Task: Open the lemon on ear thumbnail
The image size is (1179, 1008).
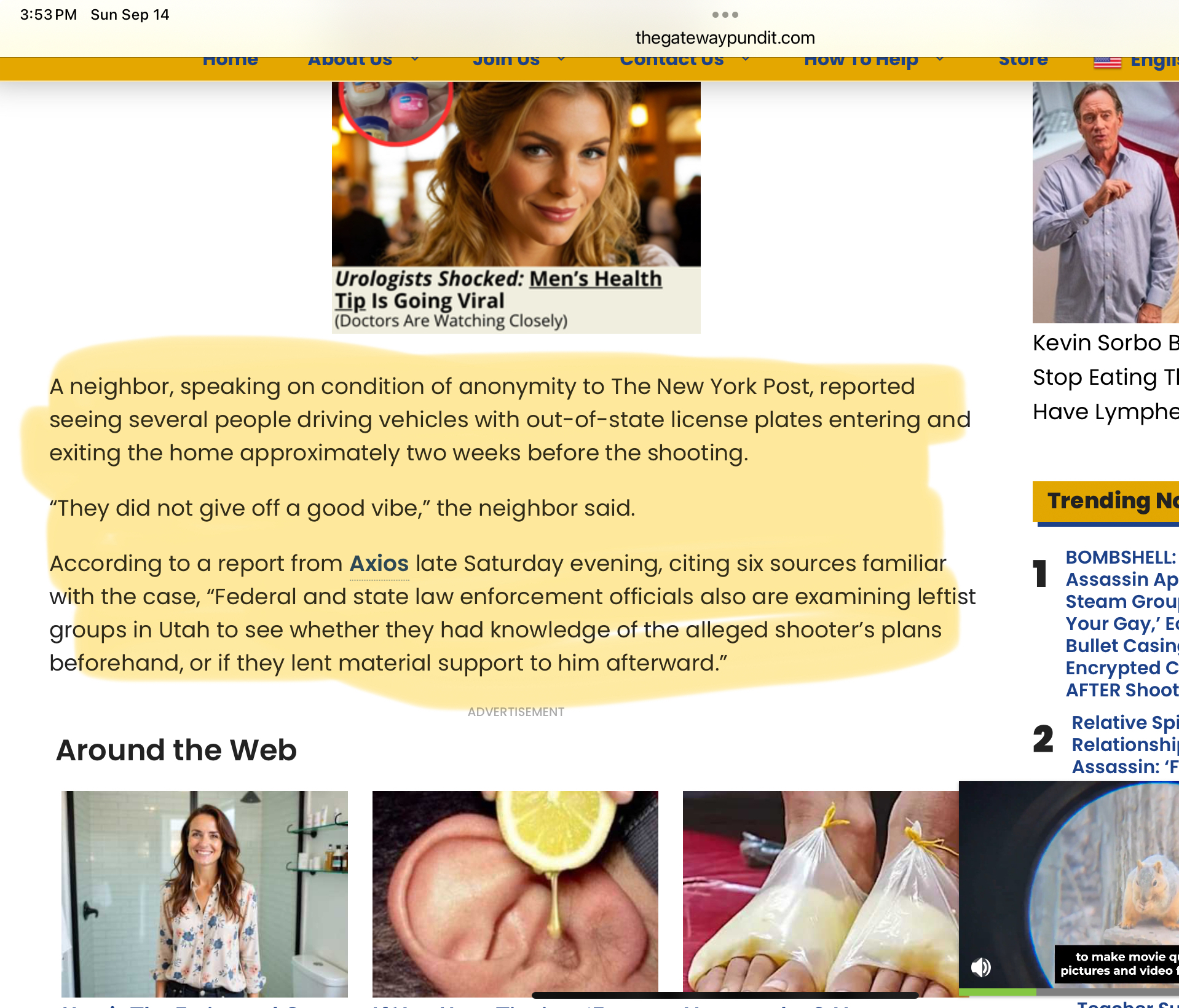Action: (x=515, y=894)
